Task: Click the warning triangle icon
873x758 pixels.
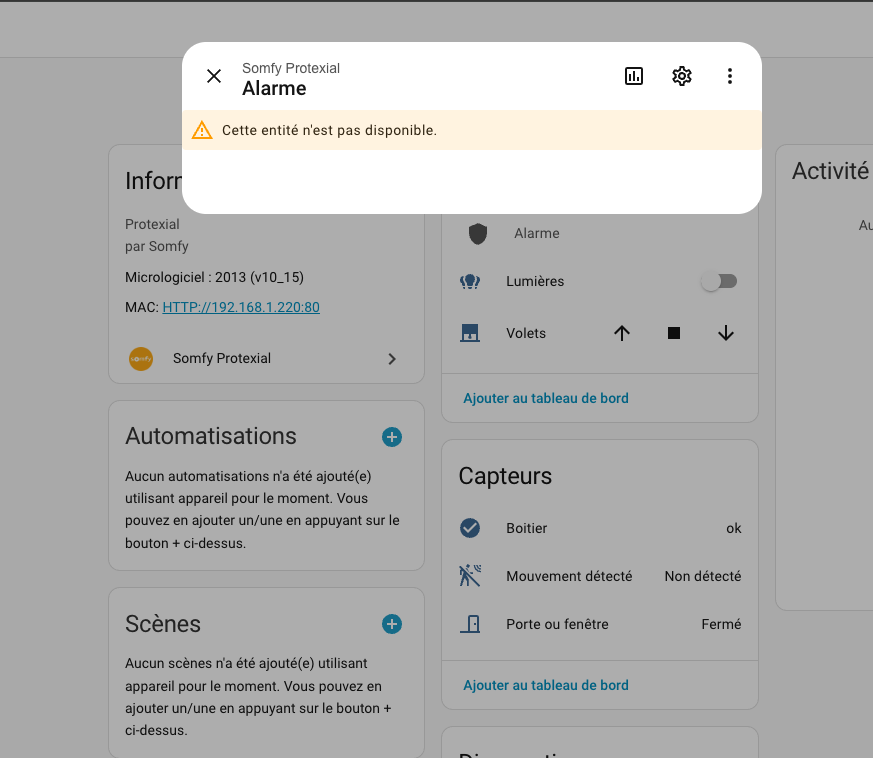Action: point(202,130)
